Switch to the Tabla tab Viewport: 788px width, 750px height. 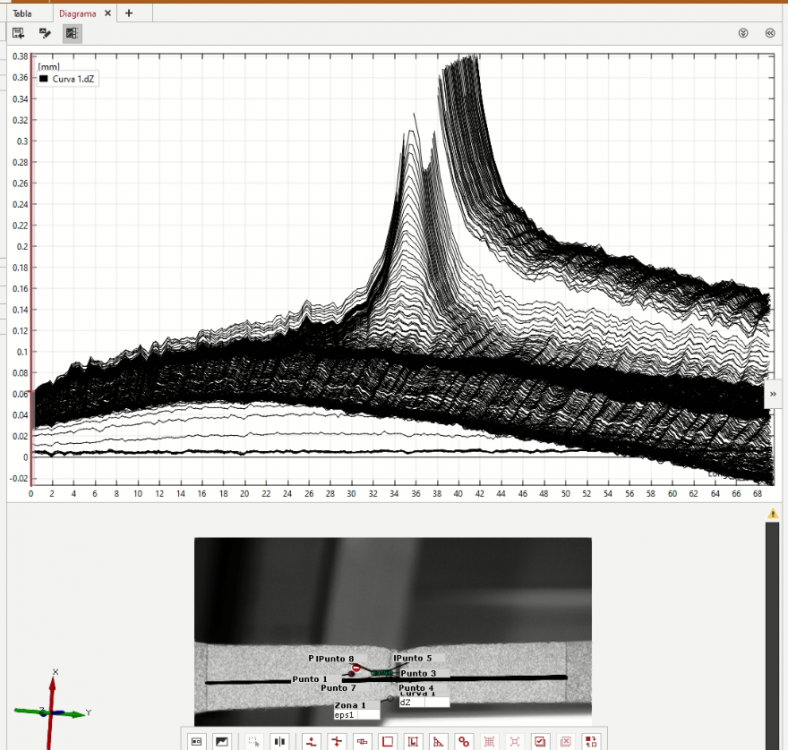22,13
